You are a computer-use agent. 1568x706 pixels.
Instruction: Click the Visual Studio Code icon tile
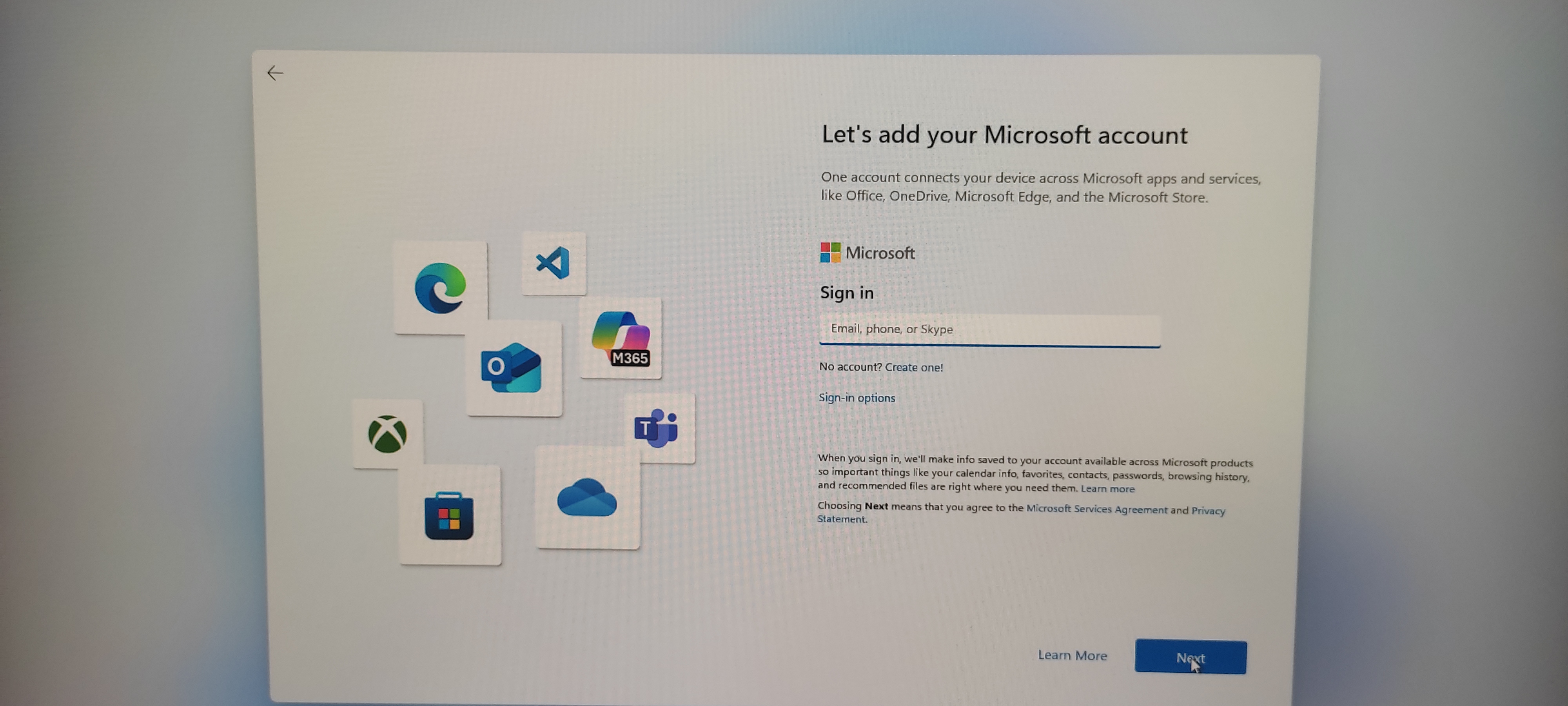click(x=553, y=263)
